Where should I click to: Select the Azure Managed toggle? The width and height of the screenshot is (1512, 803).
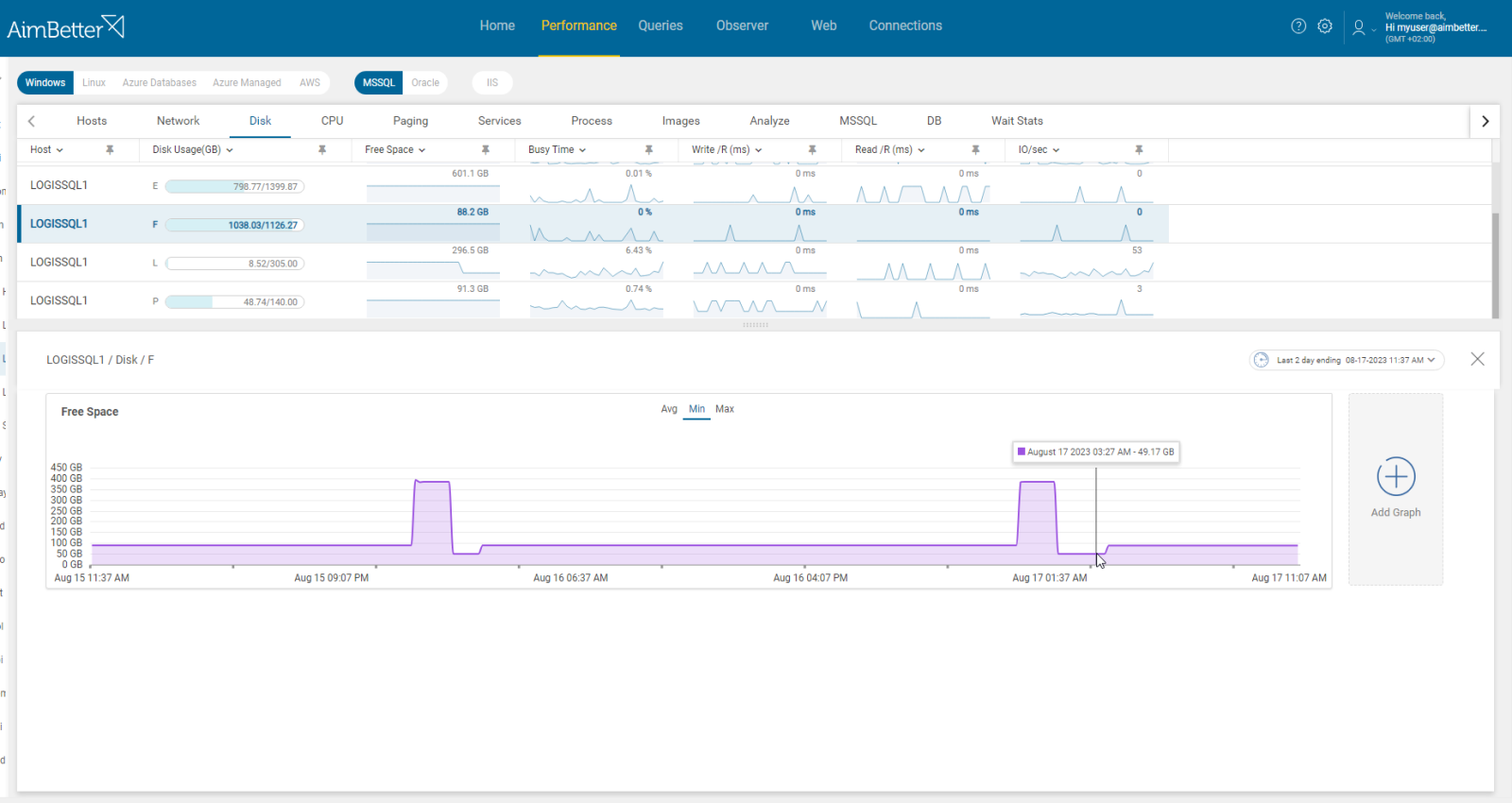point(247,83)
